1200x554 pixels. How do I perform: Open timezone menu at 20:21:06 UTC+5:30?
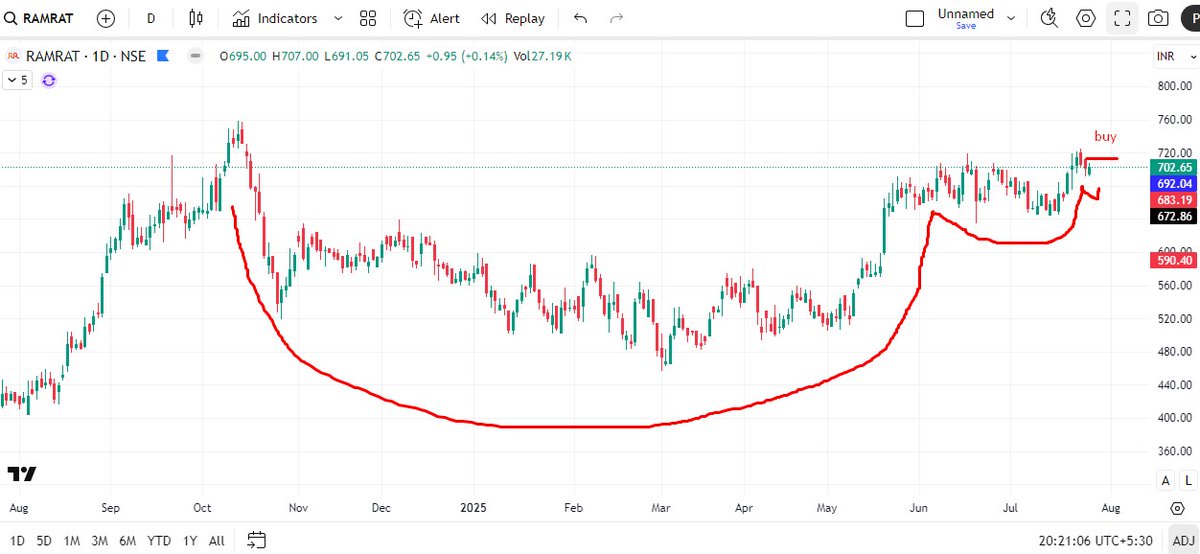[x=1096, y=539]
